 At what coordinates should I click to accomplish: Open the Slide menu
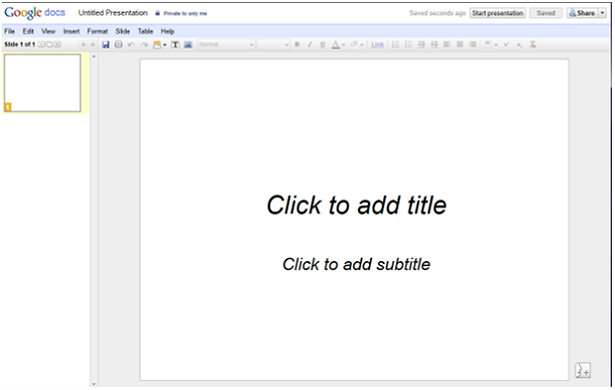[123, 31]
